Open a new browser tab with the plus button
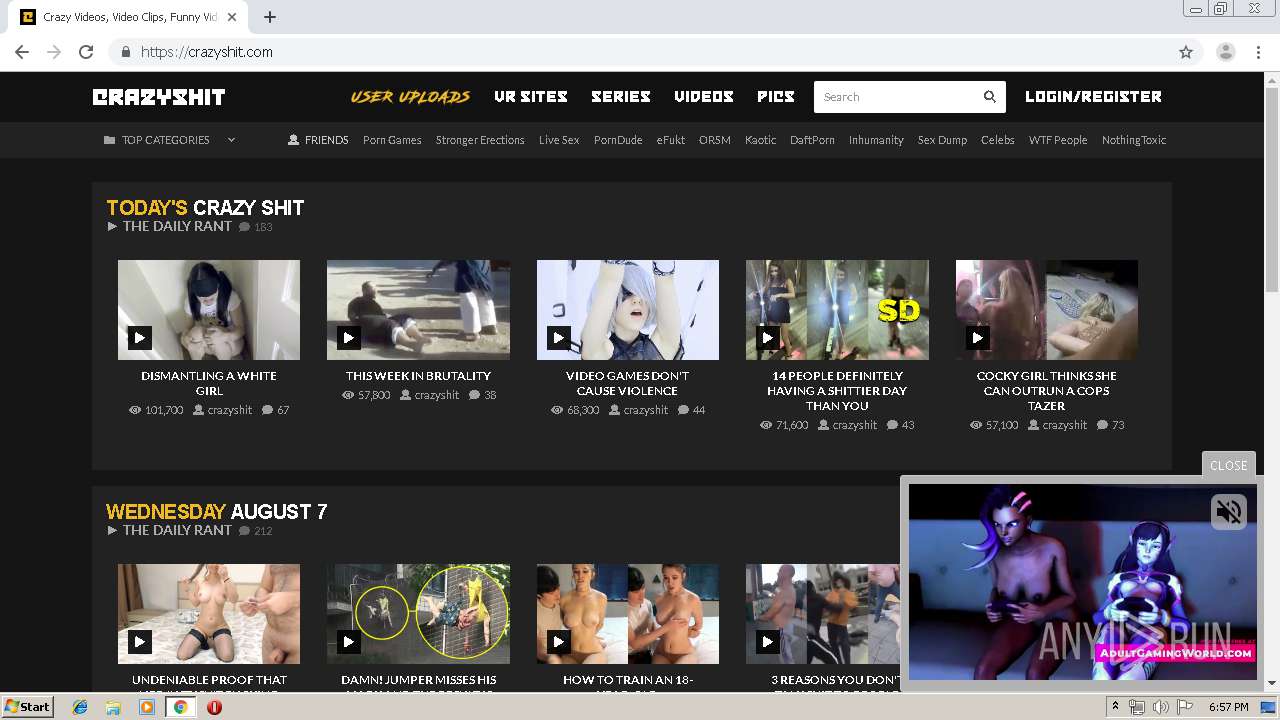1280x720 pixels. (x=270, y=17)
